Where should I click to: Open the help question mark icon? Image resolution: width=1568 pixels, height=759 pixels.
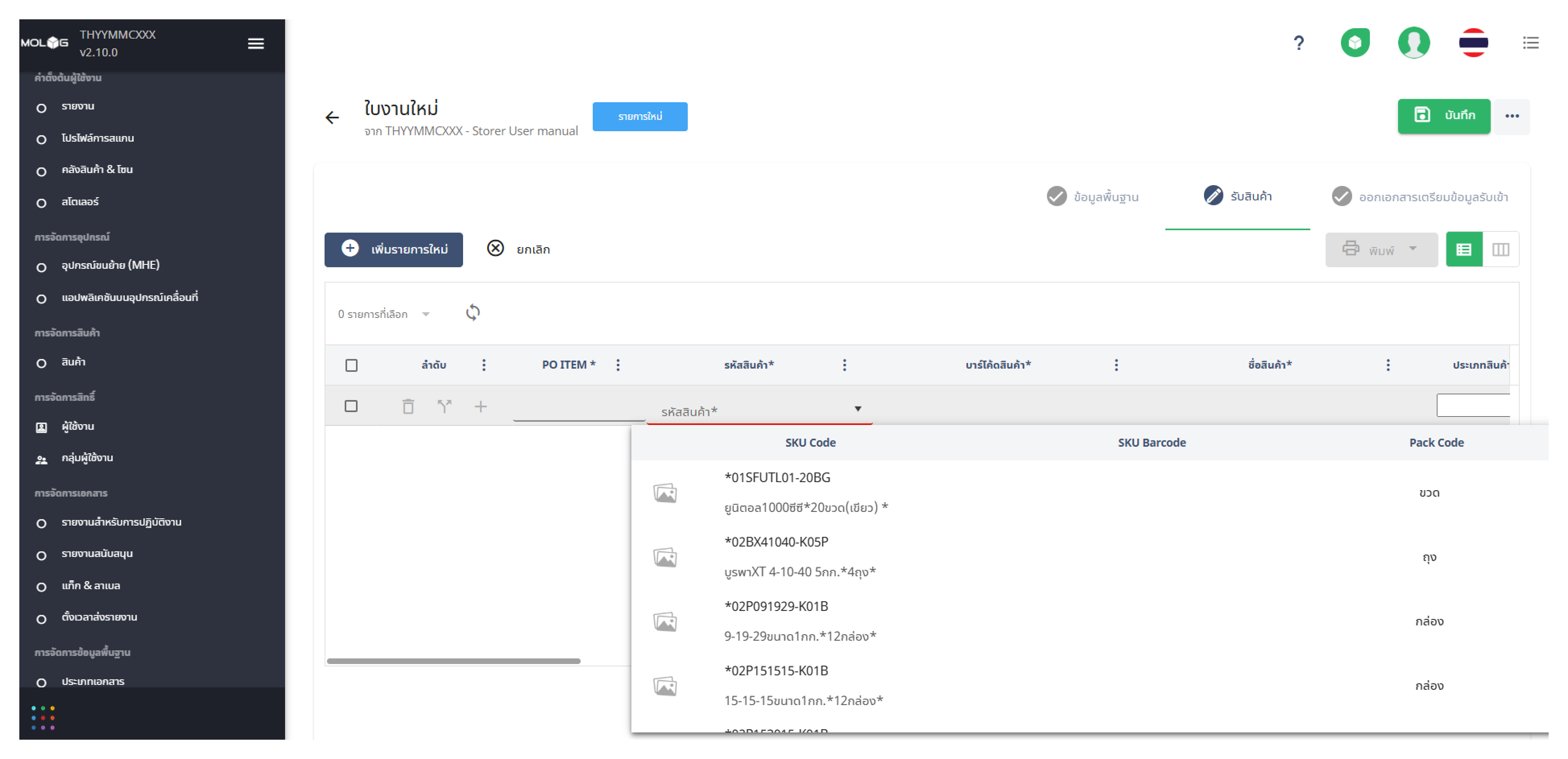click(1298, 43)
